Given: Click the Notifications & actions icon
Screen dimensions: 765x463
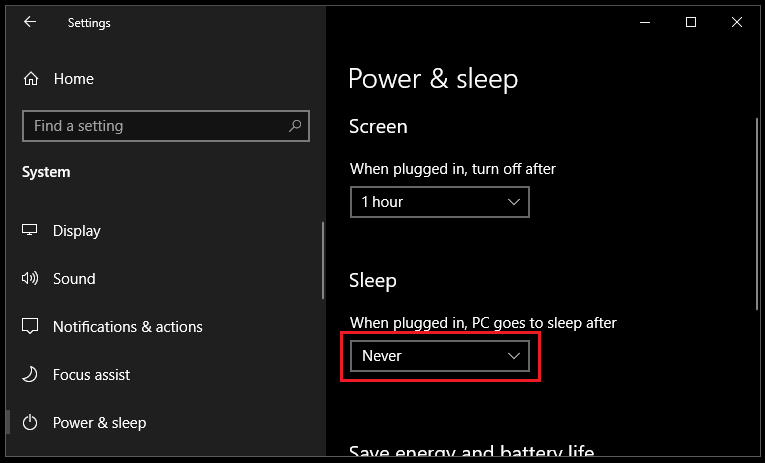Looking at the screenshot, I should 31,327.
